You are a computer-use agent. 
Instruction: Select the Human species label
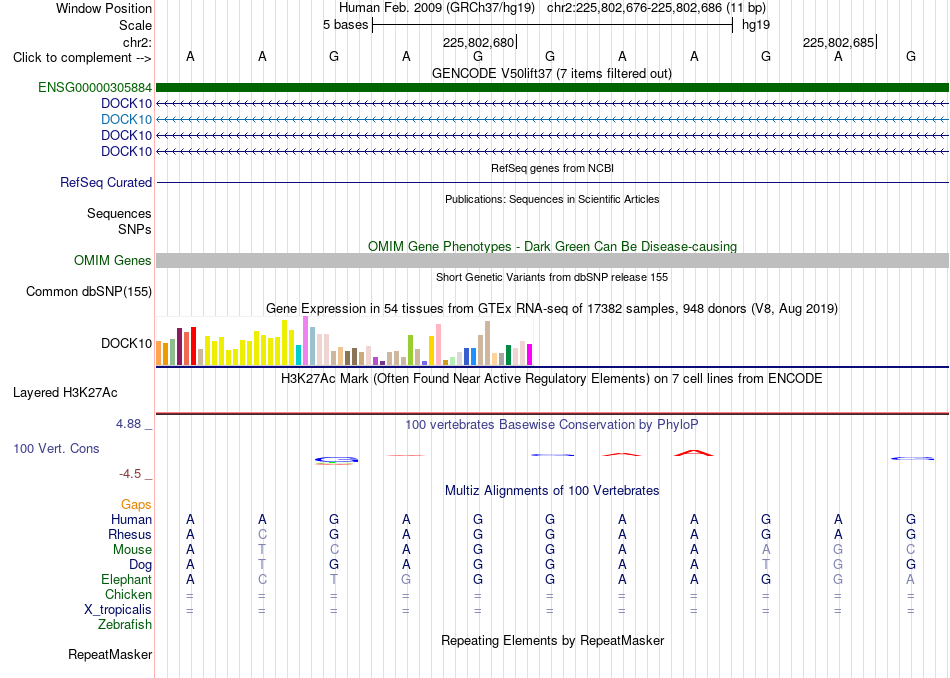[131, 519]
